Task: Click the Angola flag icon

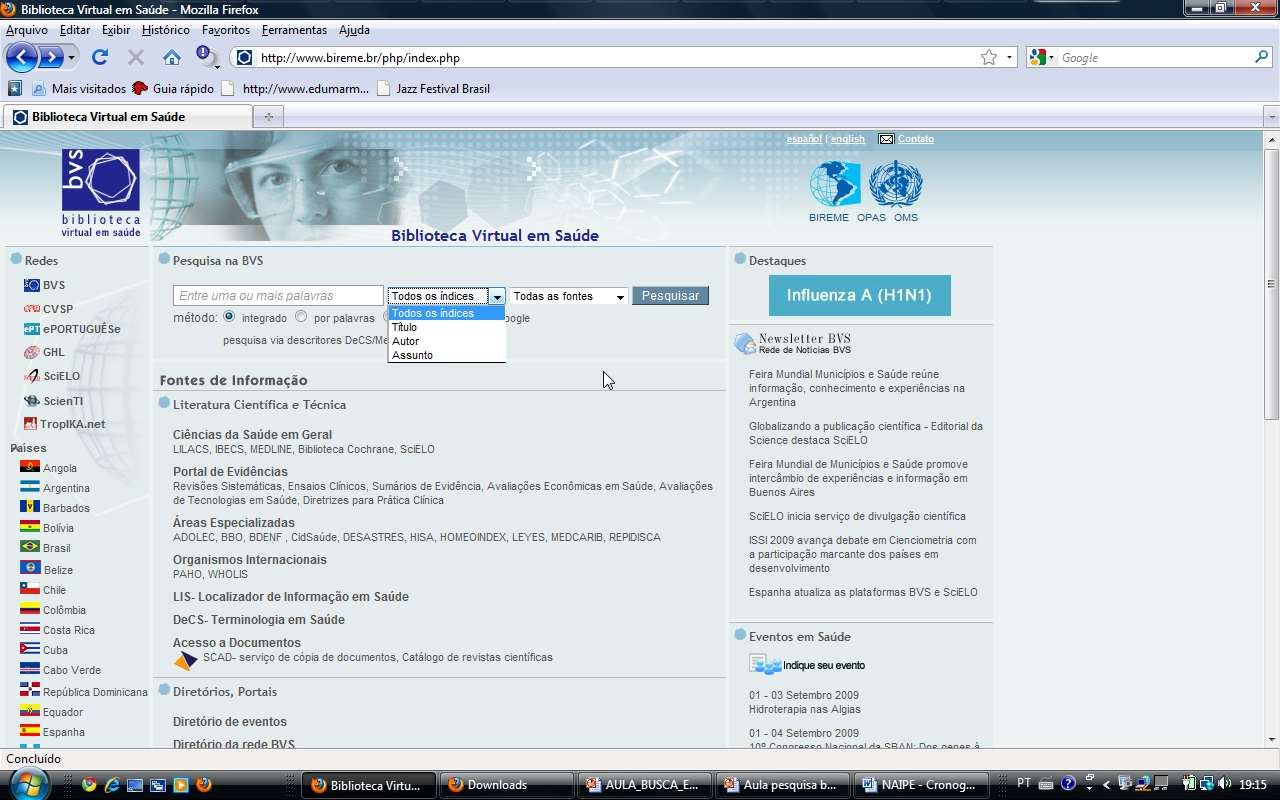Action: (x=29, y=467)
